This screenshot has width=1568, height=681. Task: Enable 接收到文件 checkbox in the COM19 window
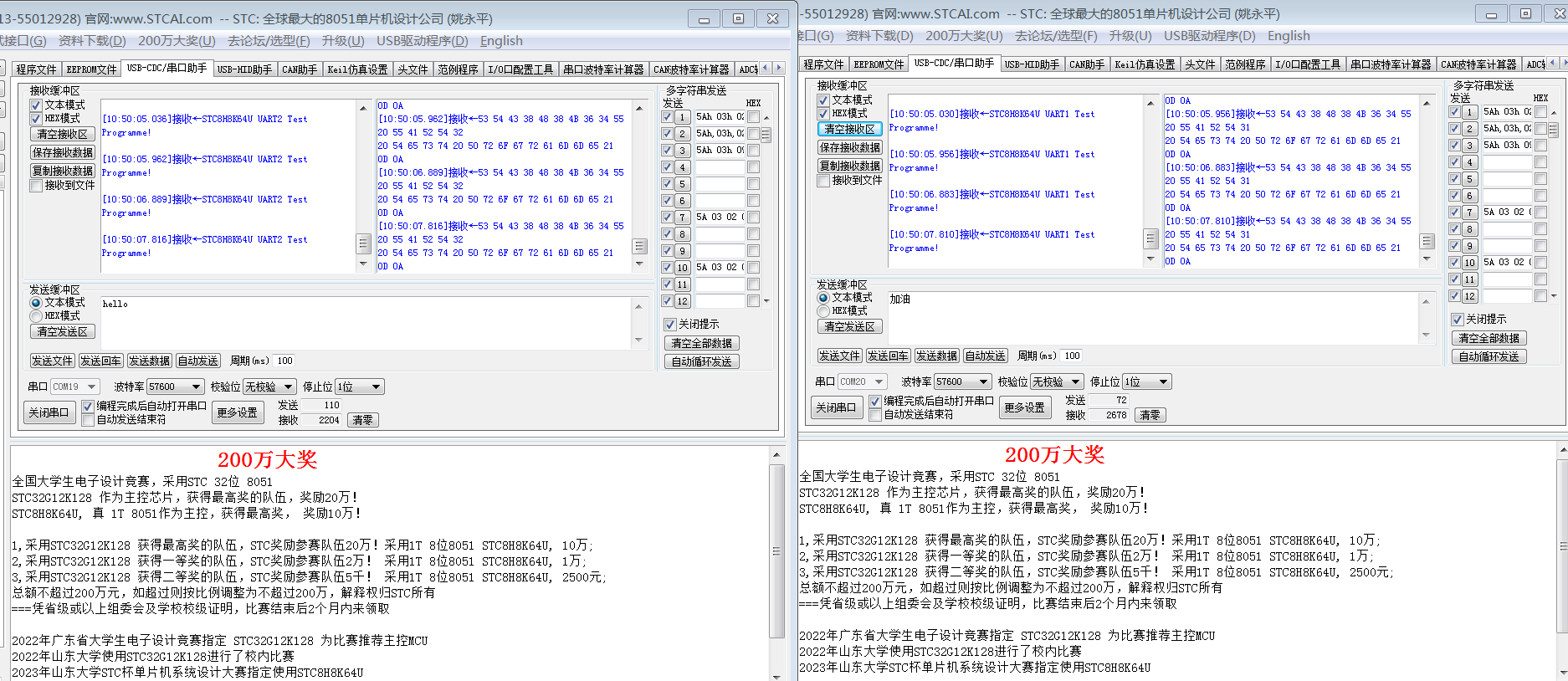[x=36, y=186]
